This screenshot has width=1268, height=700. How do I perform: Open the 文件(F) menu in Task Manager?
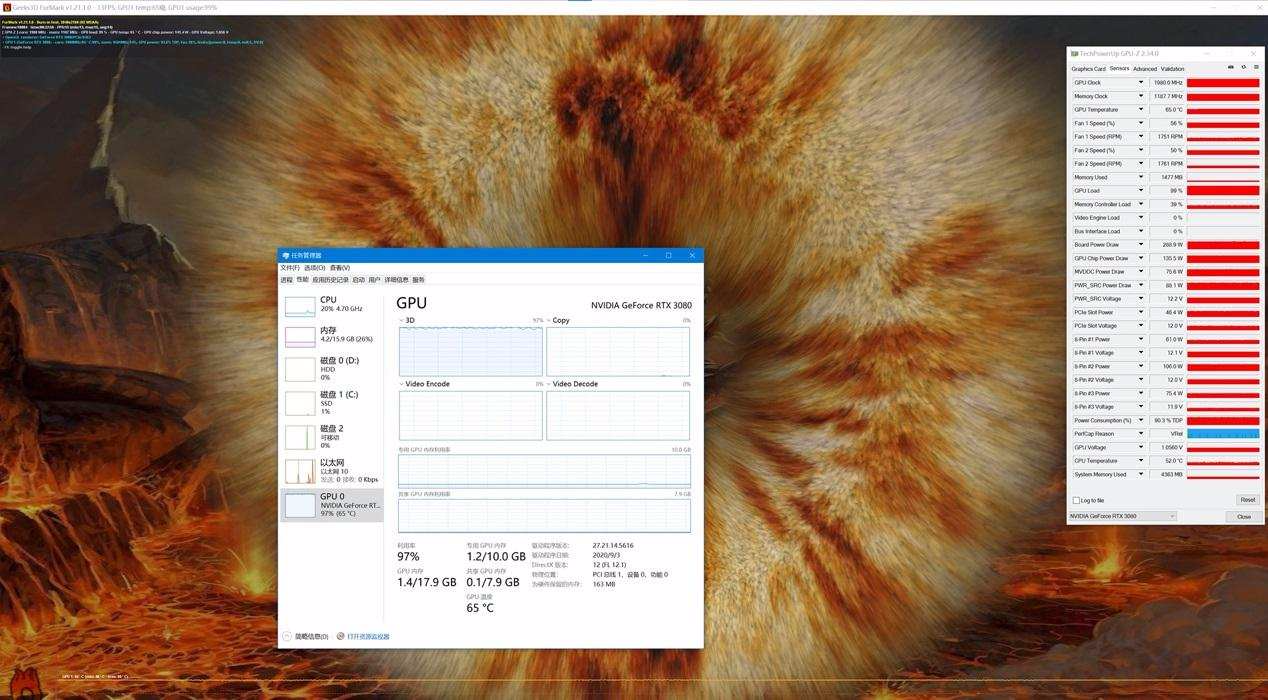point(290,268)
